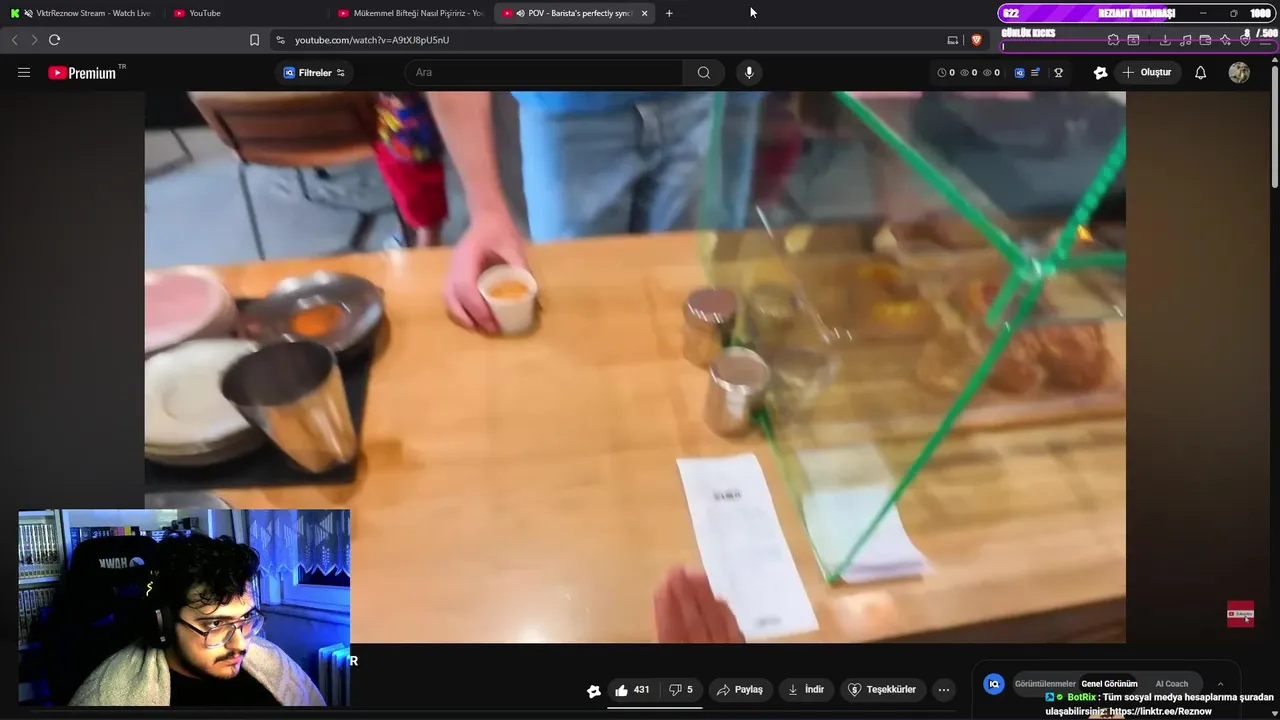Viewport: 1280px width, 720px height.
Task: Go to YouTube Premium home logo
Action: point(82,72)
